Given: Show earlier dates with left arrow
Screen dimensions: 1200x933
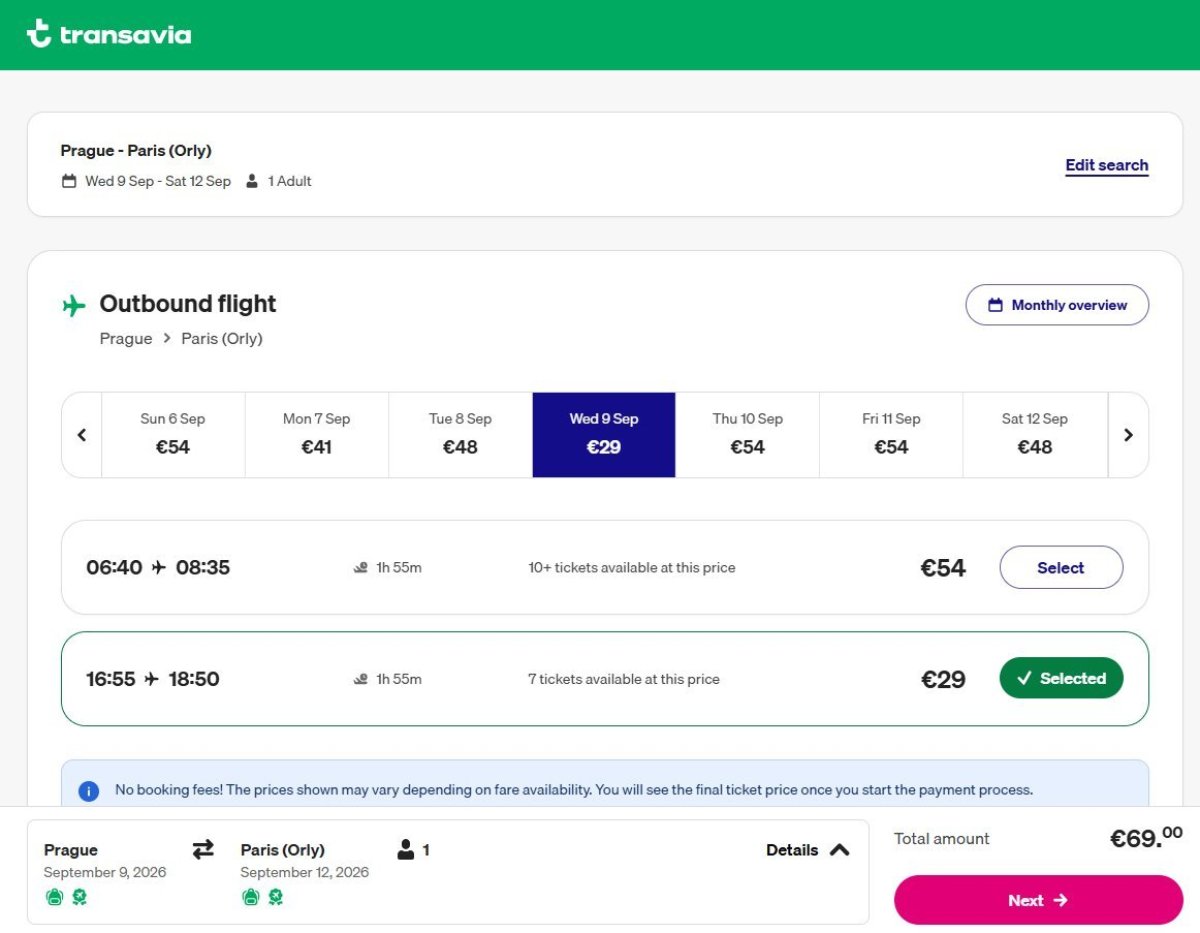Looking at the screenshot, I should 82,435.
